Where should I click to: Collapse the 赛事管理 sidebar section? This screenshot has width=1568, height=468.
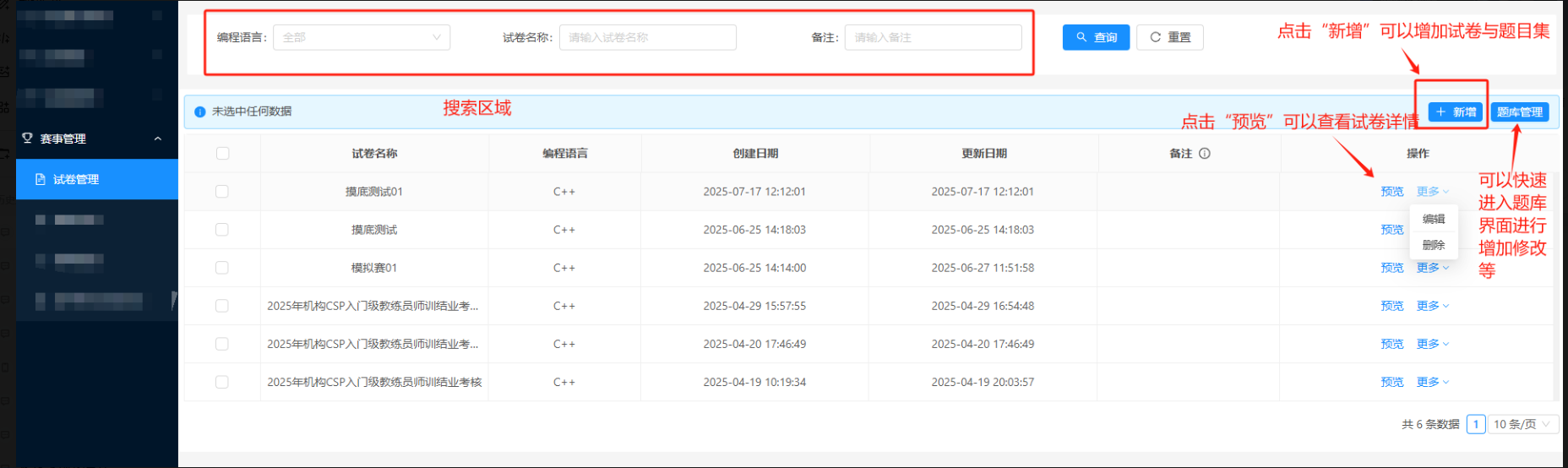click(157, 139)
